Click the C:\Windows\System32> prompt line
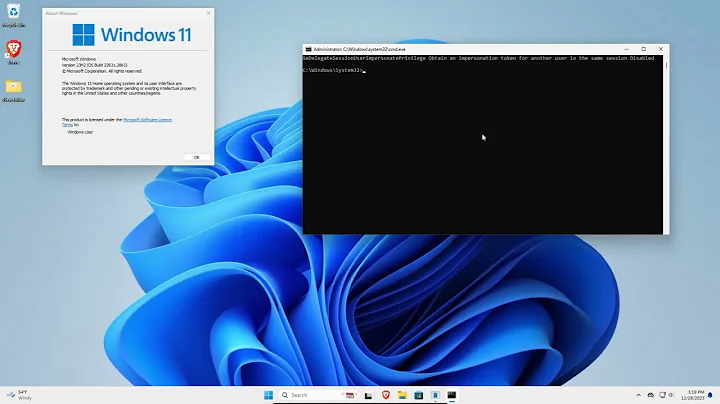Viewport: 720px width, 404px height. coord(334,70)
